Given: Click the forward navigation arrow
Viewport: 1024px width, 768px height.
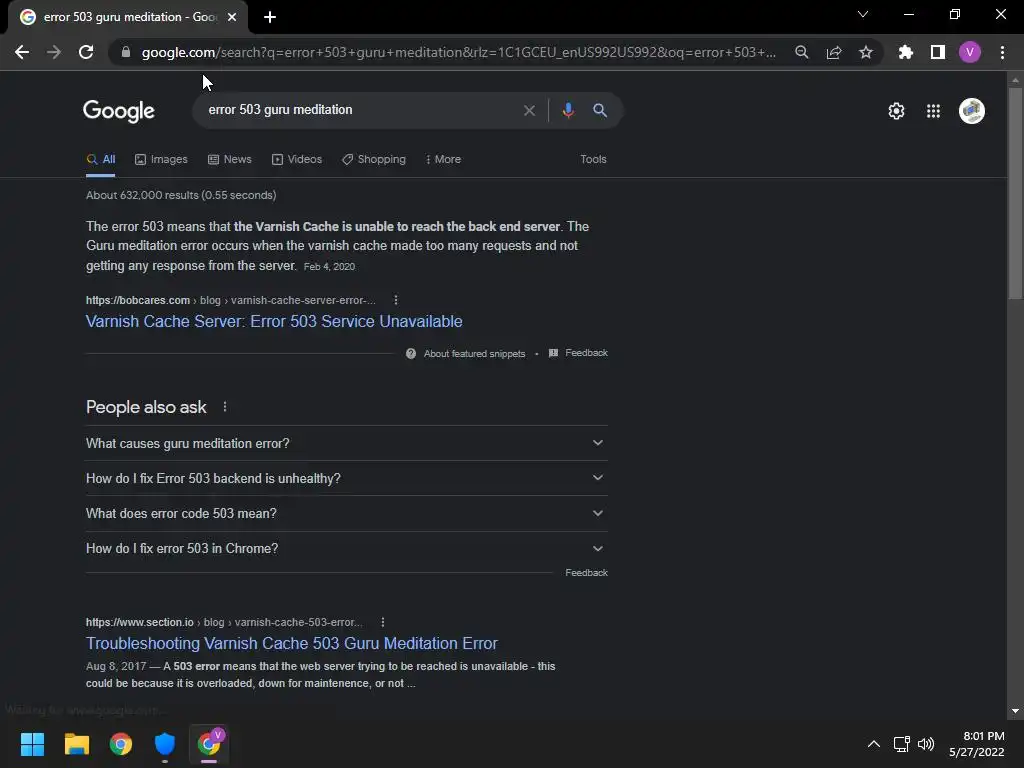Looking at the screenshot, I should [54, 52].
